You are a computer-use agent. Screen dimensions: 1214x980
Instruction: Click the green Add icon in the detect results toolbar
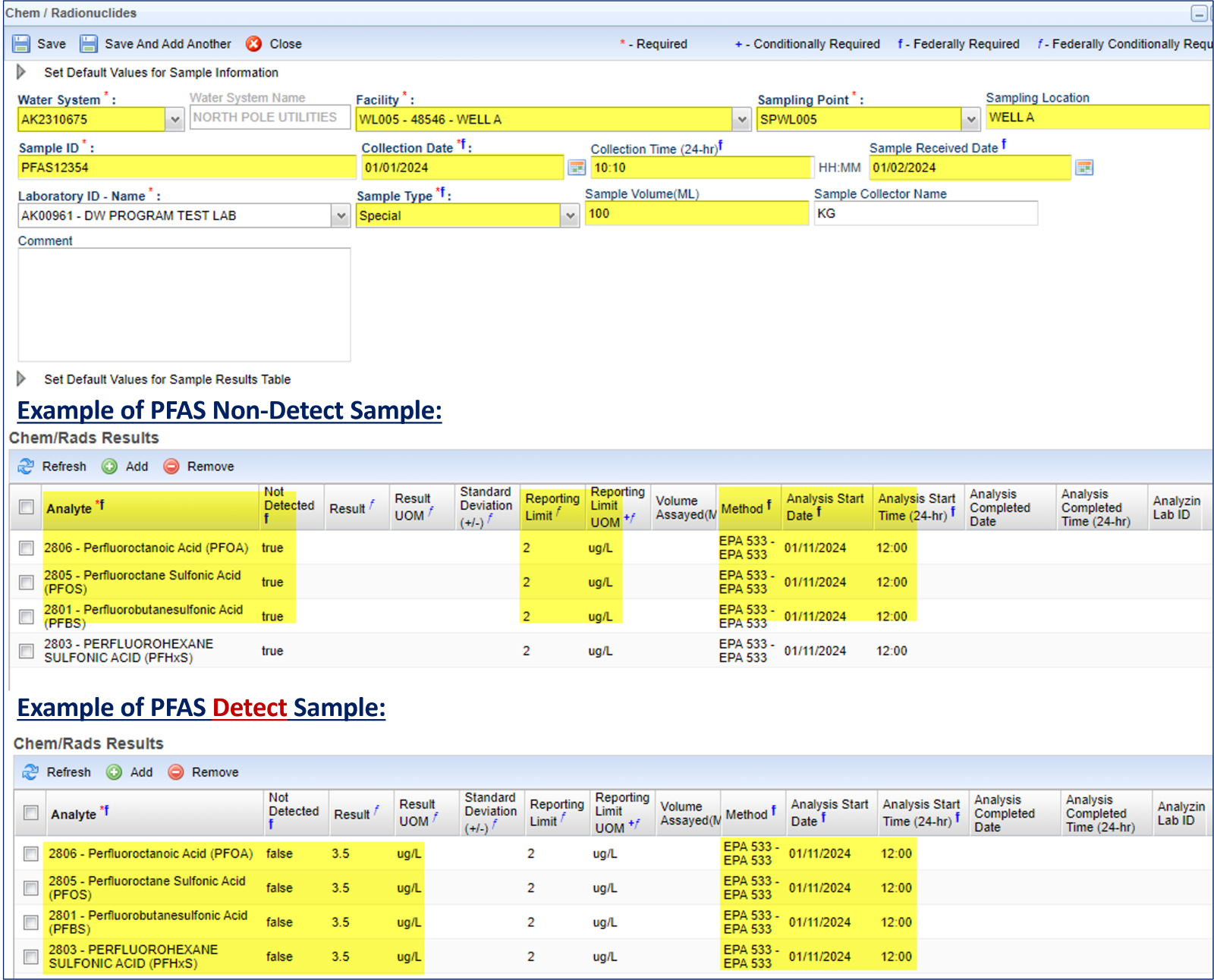pyautogui.click(x=114, y=772)
